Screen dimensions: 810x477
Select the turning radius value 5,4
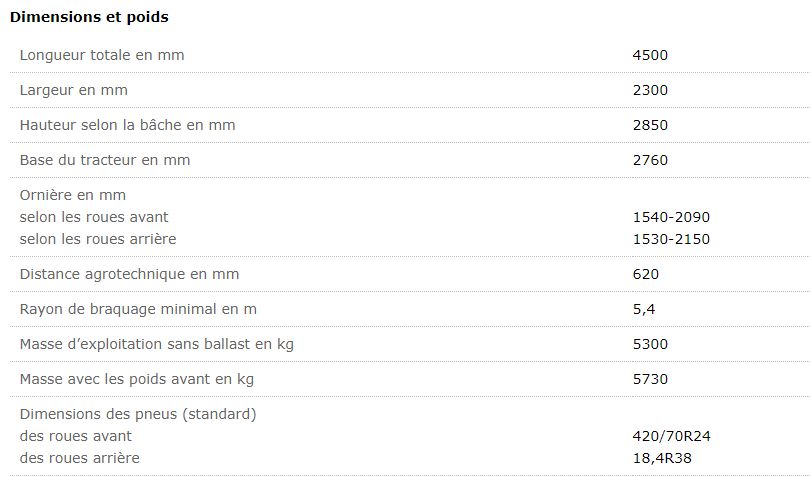point(643,309)
